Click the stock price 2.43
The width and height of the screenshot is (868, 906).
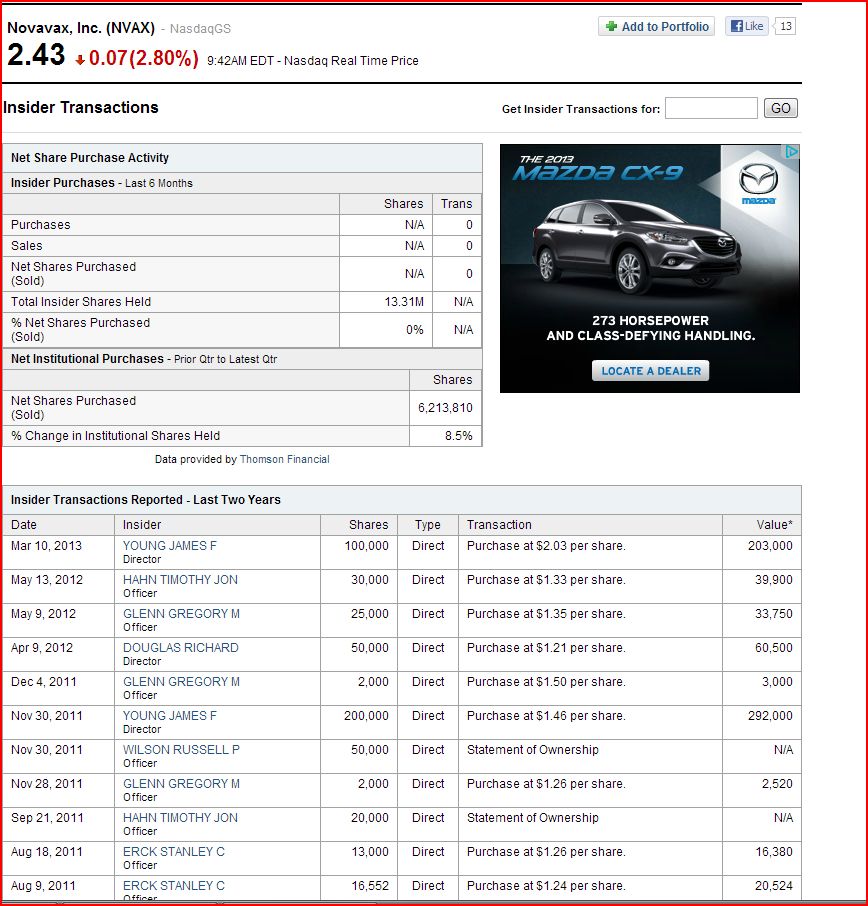[x=36, y=55]
